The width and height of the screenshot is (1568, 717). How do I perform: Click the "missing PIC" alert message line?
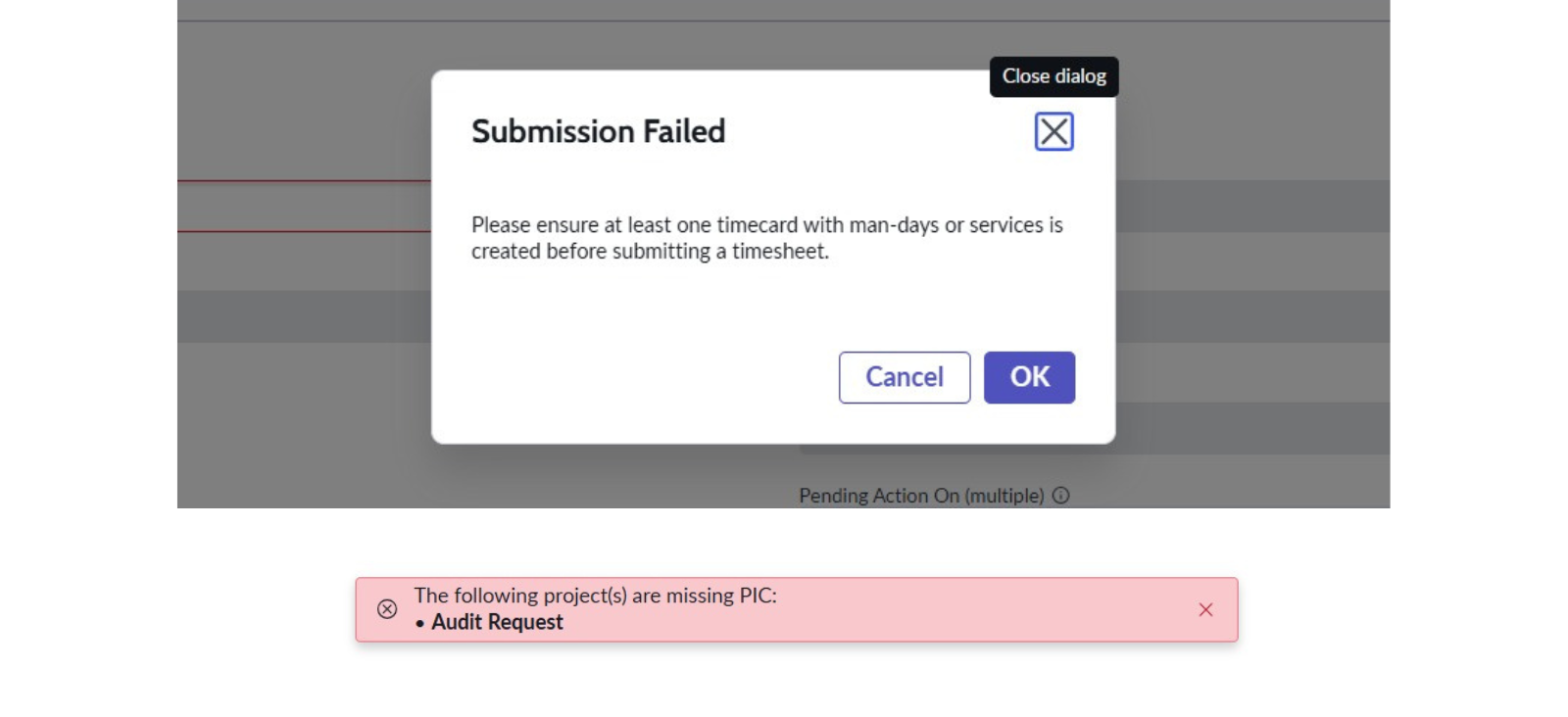tap(595, 596)
